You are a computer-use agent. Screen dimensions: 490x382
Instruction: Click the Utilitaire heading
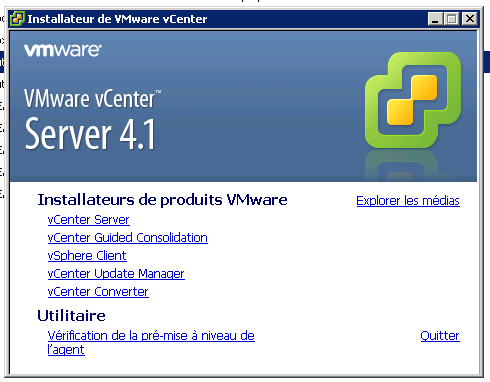(x=71, y=316)
